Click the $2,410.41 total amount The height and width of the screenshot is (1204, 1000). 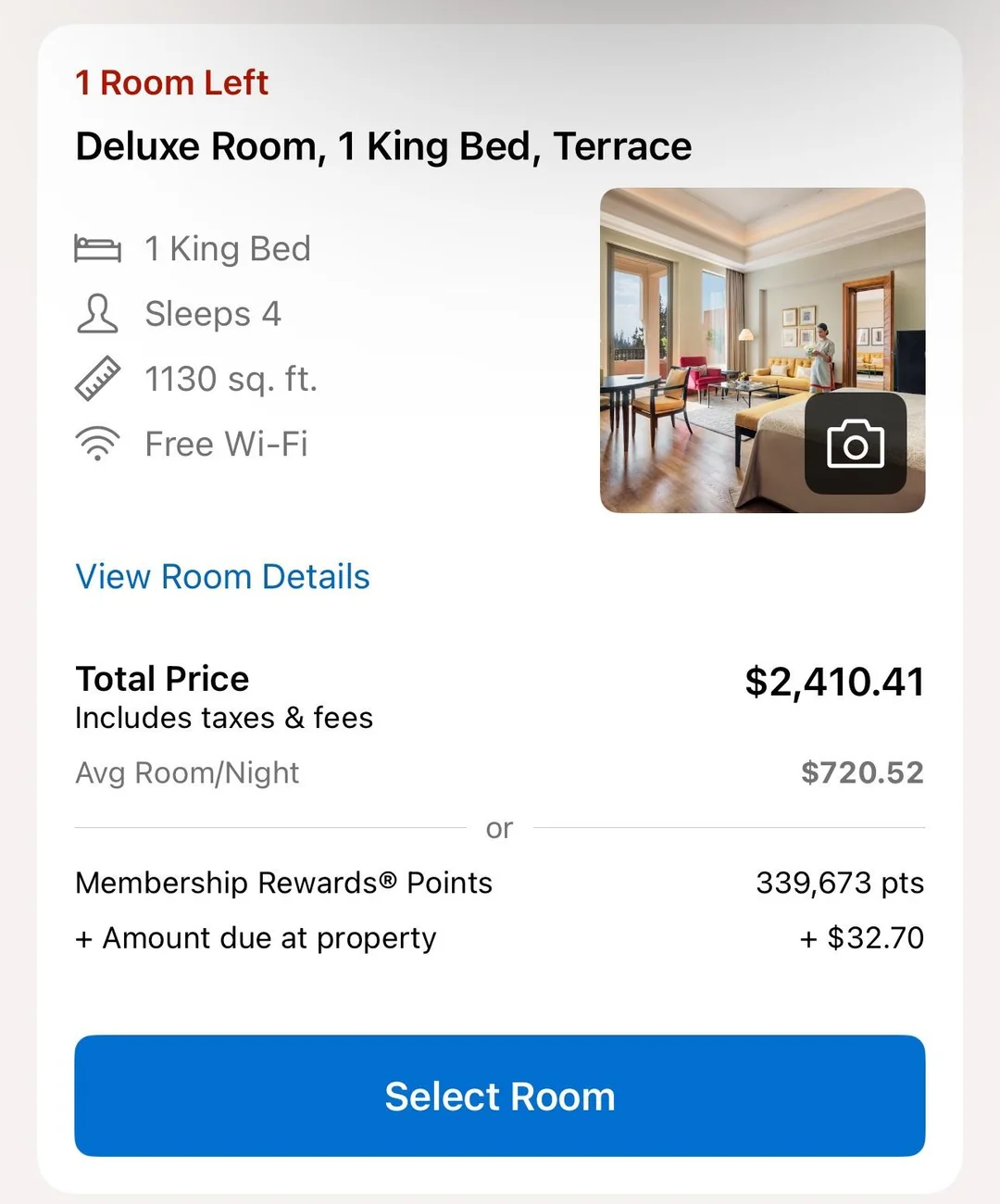834,683
